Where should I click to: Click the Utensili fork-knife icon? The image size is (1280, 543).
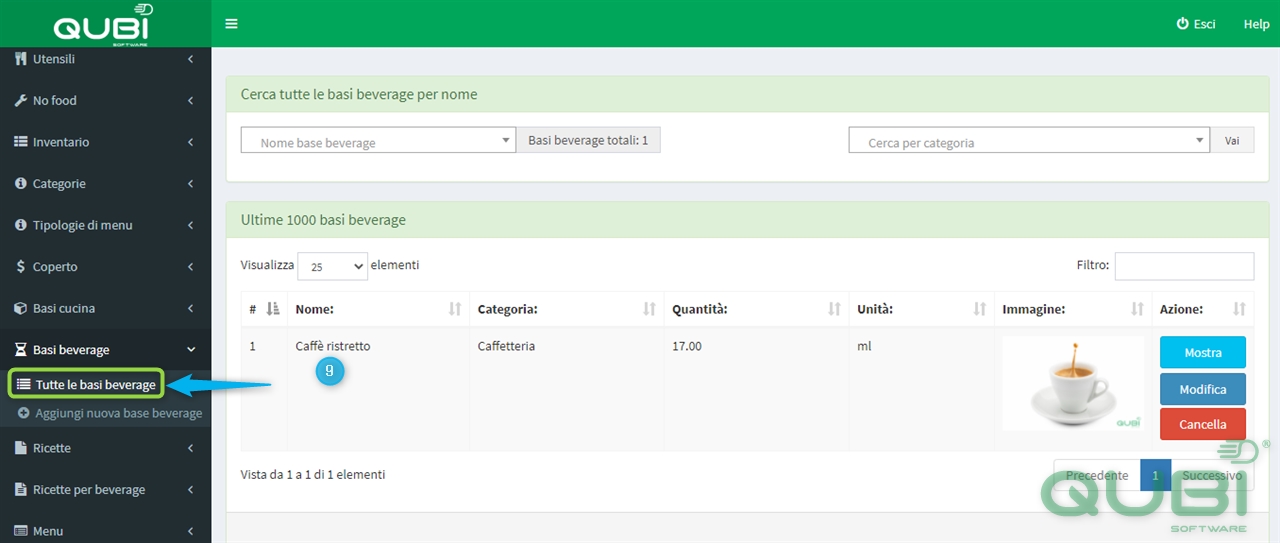coord(20,59)
